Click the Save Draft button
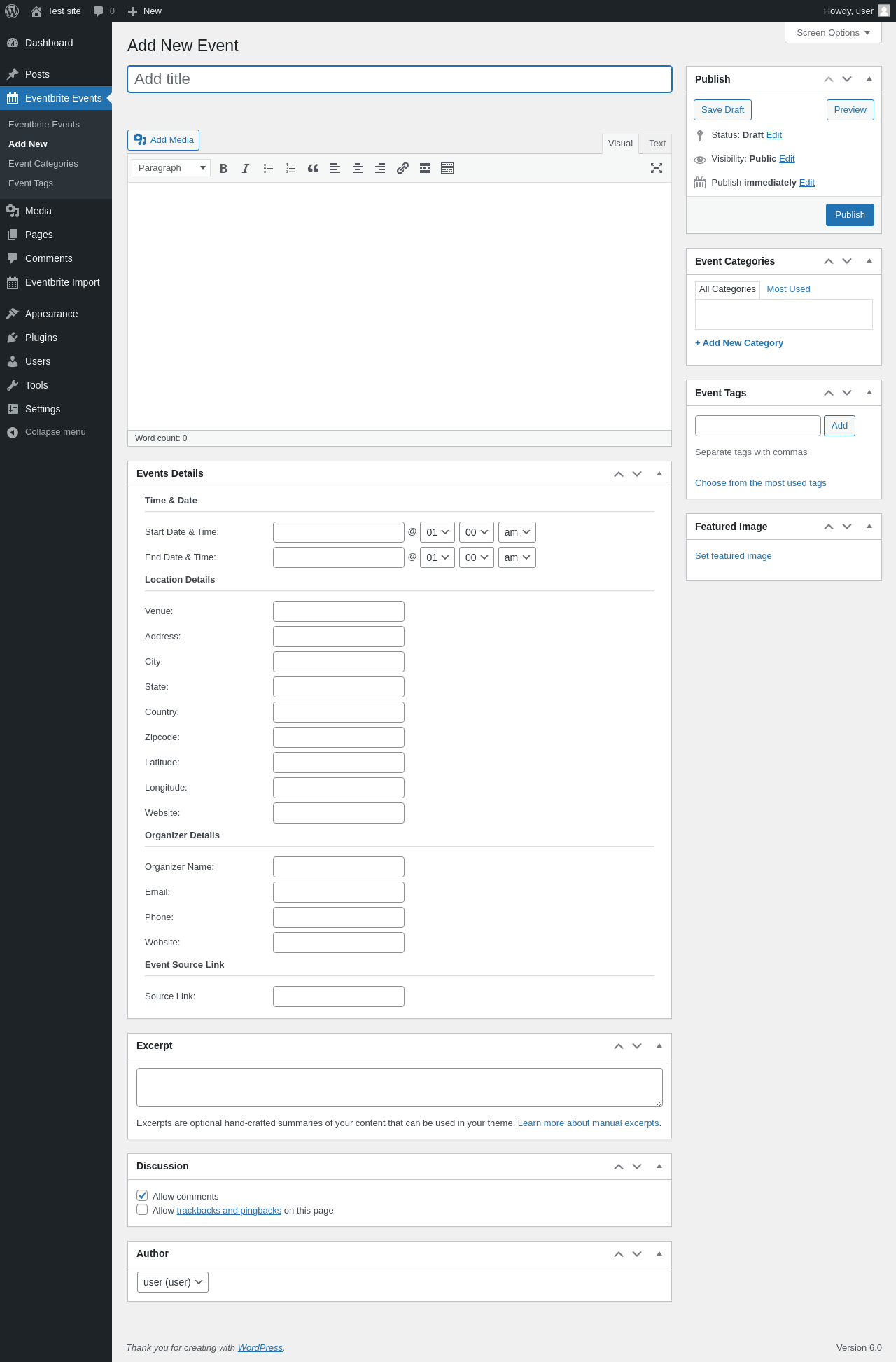 [x=722, y=110]
